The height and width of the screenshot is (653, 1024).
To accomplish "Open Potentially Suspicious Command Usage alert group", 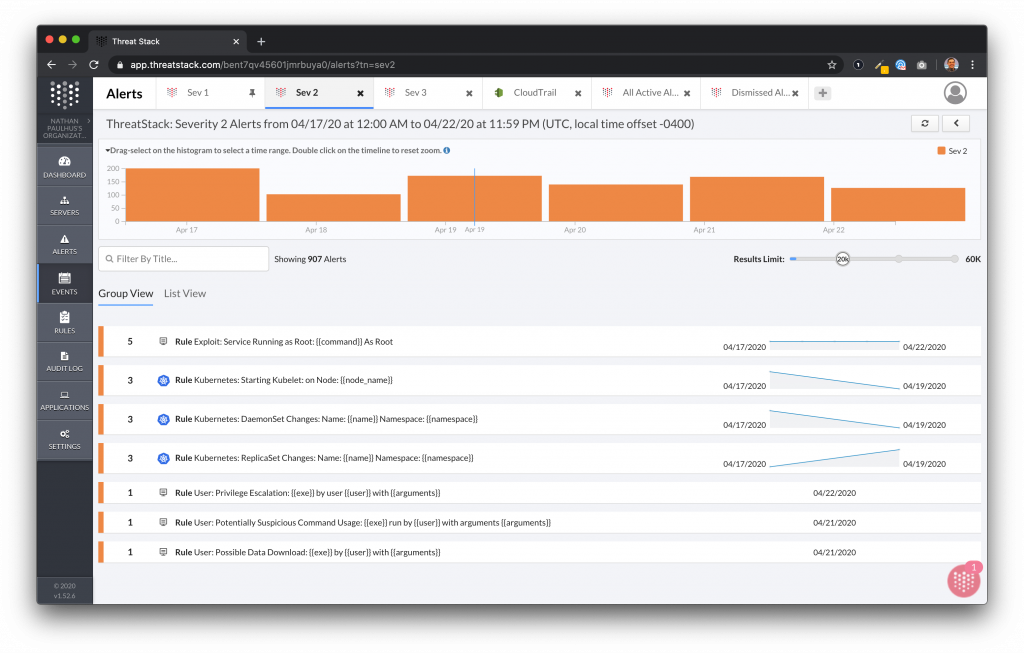I will pos(539,522).
